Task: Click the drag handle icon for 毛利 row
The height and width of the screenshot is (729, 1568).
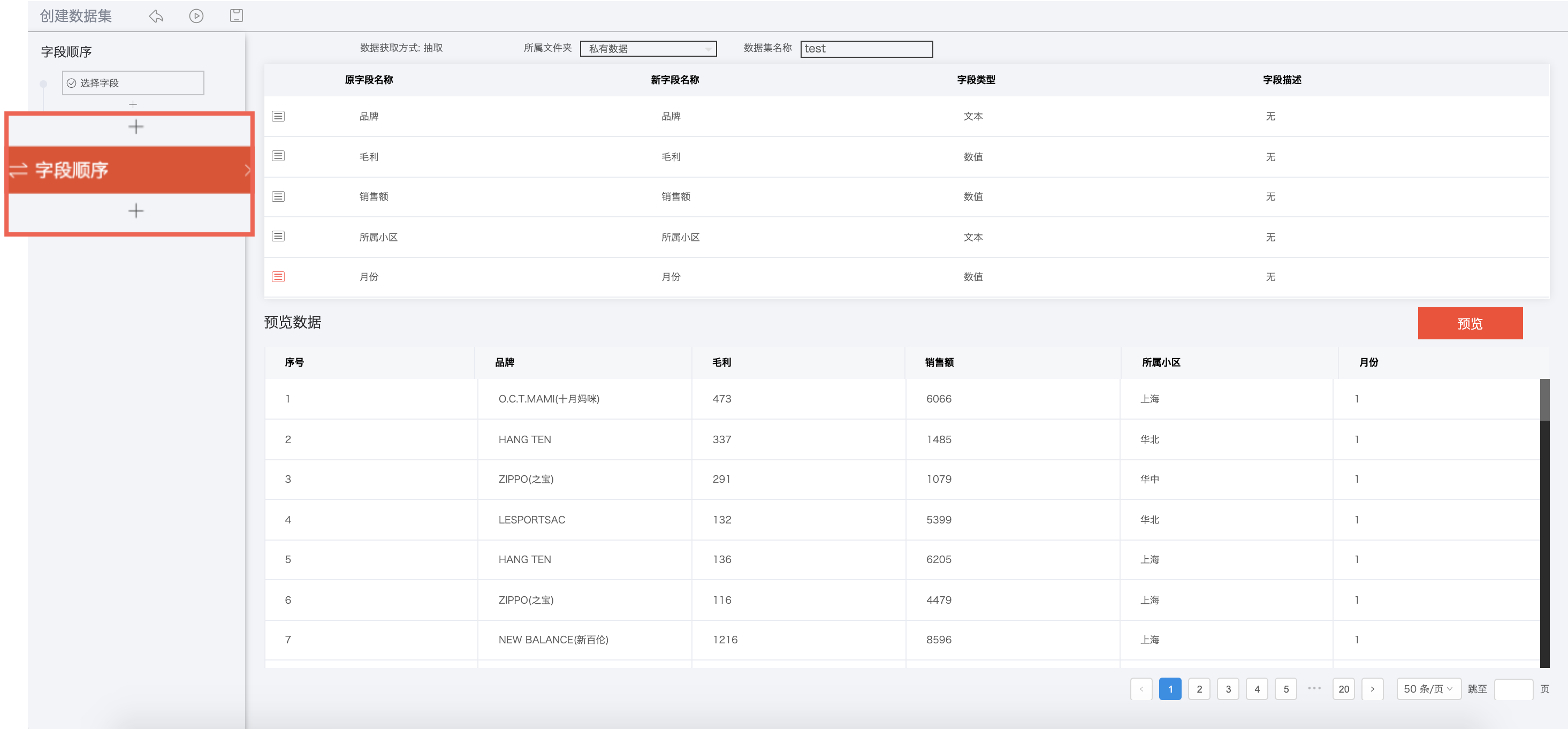Action: point(278,156)
